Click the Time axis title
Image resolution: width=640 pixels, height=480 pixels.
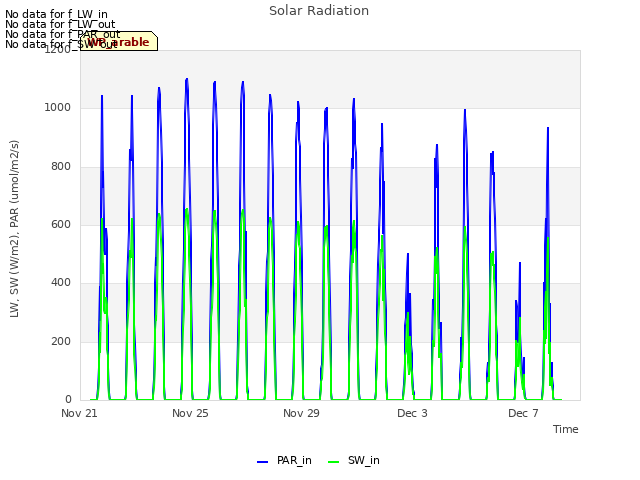[566, 429]
